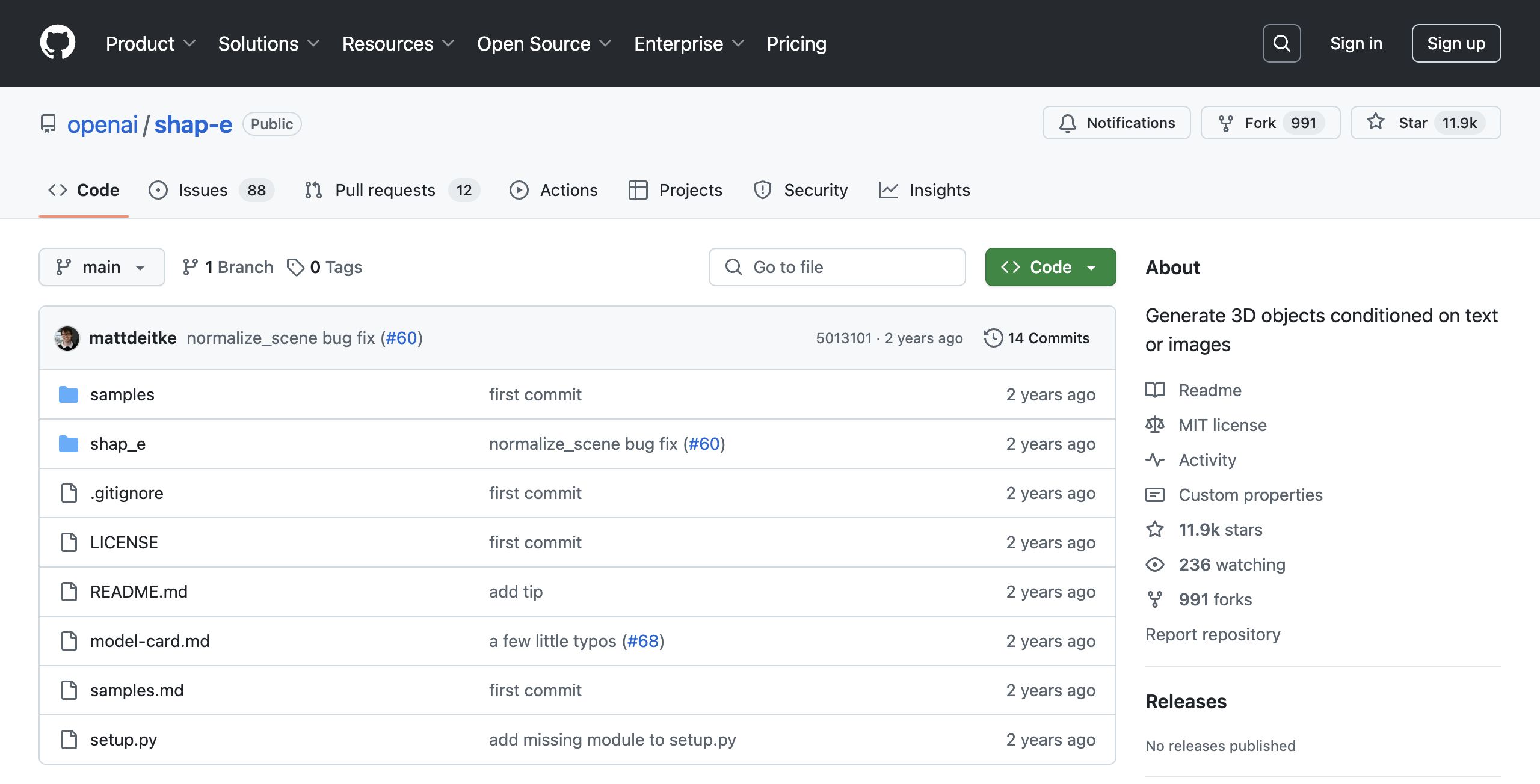The image size is (1540, 784).
Task: Open the 'add tip' commit message
Action: click(x=516, y=592)
